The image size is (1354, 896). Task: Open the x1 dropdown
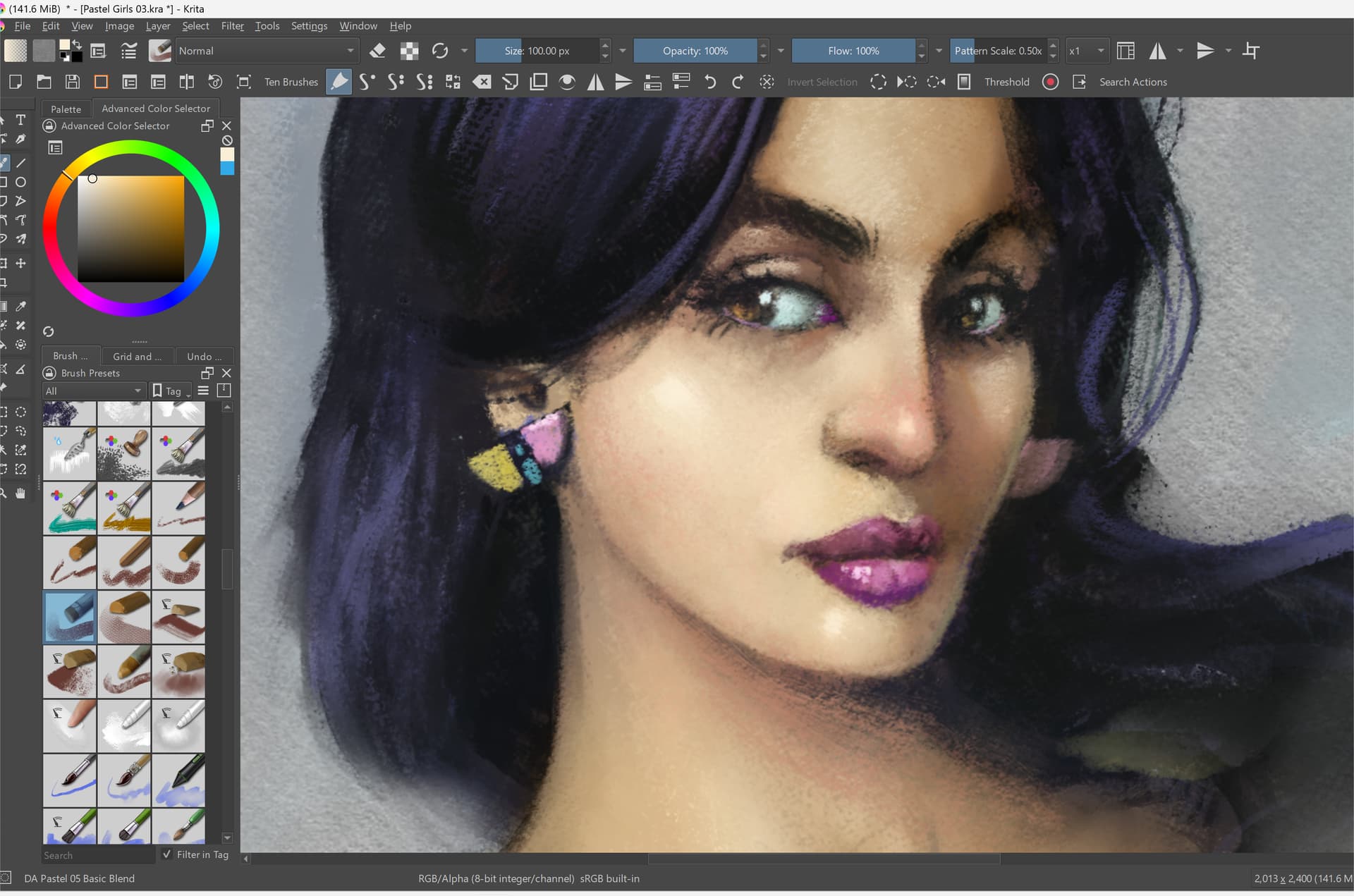click(1087, 51)
